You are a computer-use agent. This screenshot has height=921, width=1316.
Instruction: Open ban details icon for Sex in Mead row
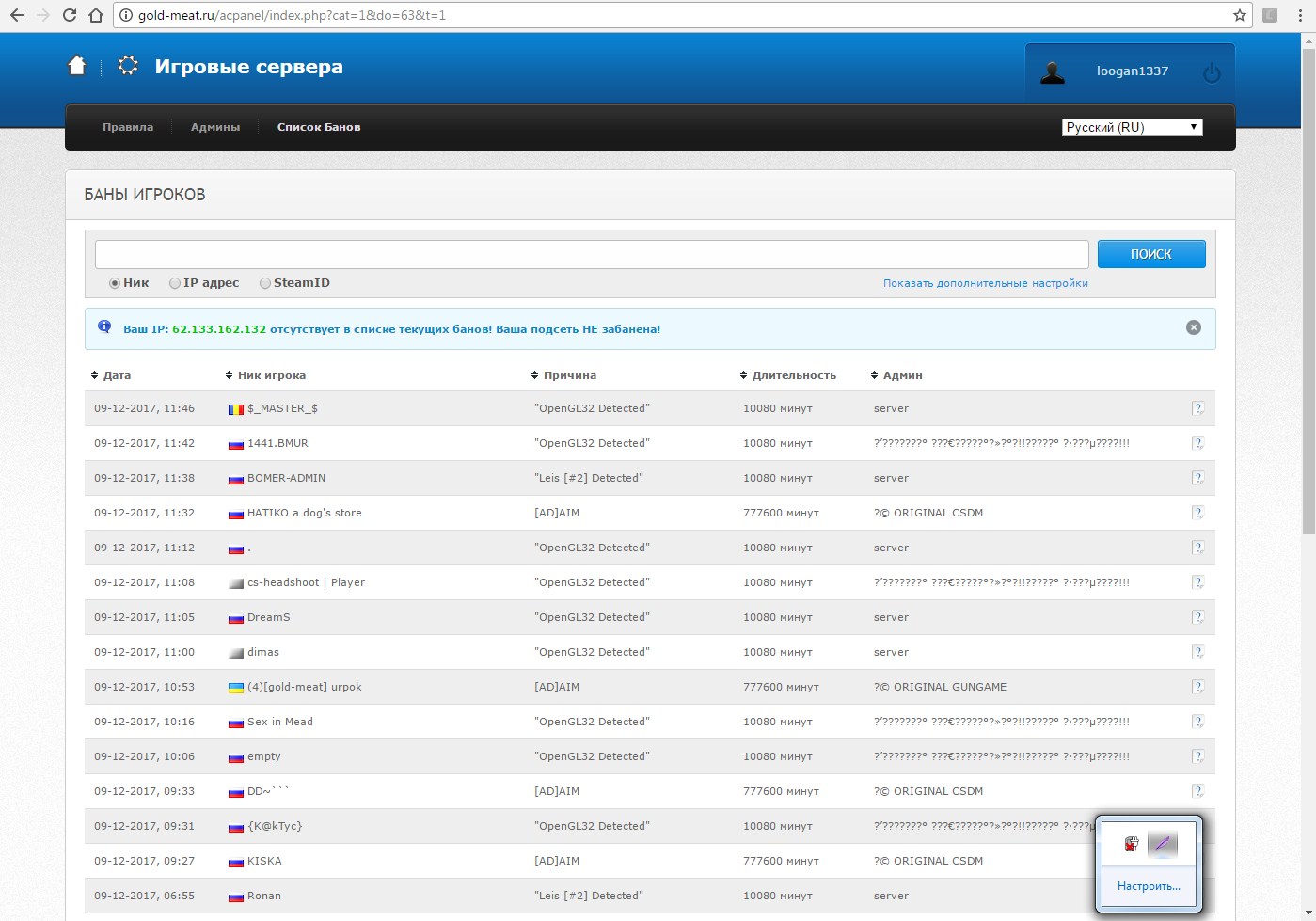(1197, 722)
